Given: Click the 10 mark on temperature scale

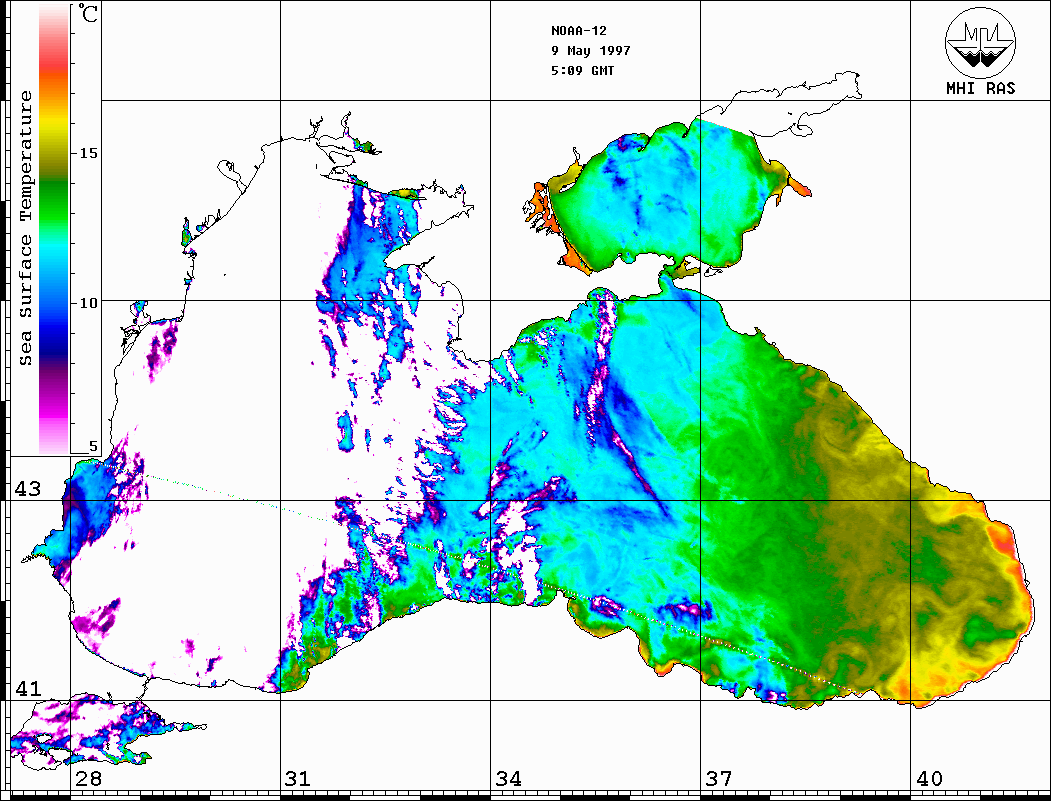Looking at the screenshot, I should pyautogui.click(x=88, y=303).
